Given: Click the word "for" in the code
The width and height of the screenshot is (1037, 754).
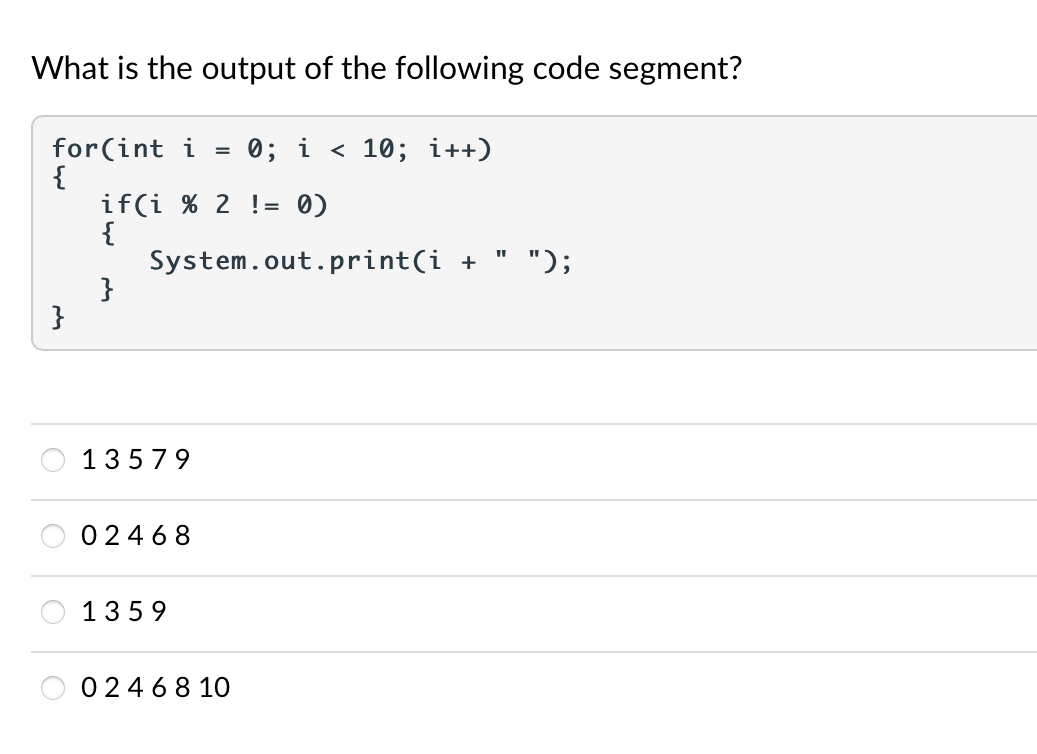Looking at the screenshot, I should [x=71, y=149].
